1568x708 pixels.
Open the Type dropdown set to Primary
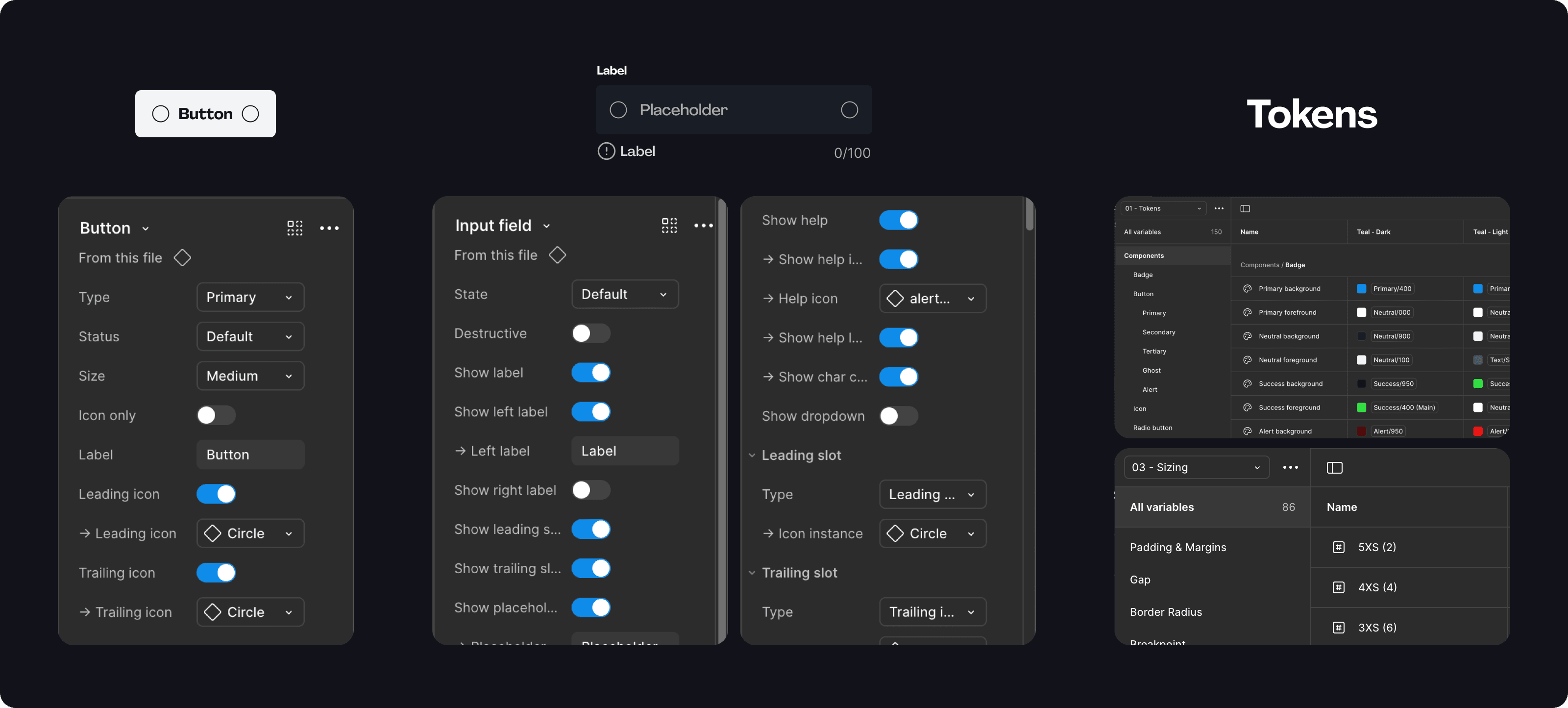click(250, 297)
